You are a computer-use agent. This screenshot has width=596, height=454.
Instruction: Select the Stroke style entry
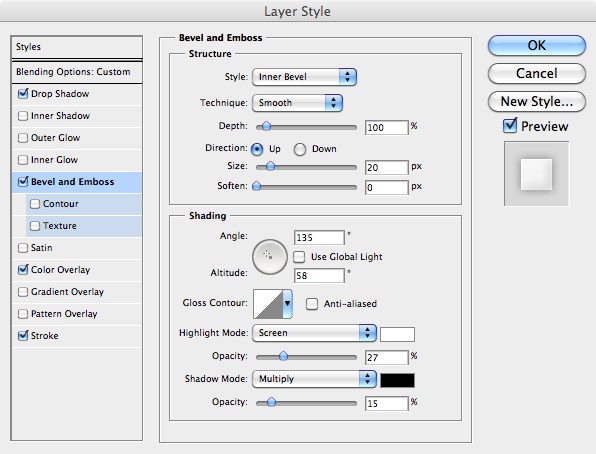[77, 336]
